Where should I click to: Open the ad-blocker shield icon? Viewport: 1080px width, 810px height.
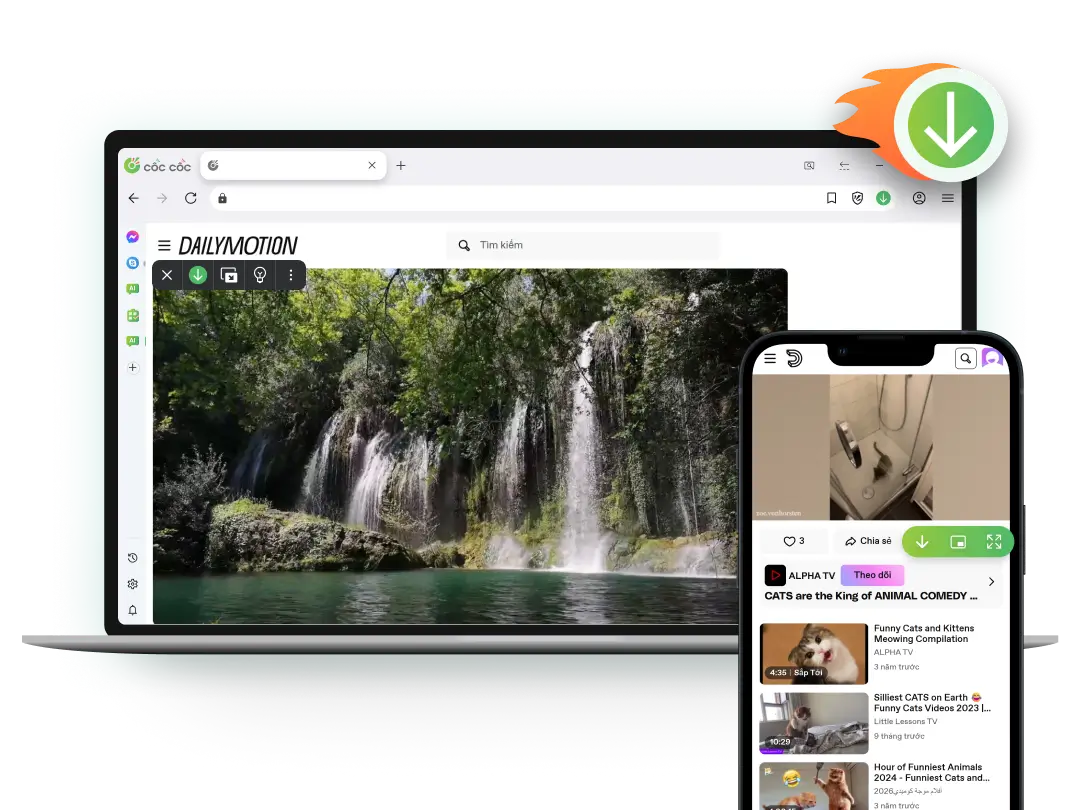(x=857, y=198)
